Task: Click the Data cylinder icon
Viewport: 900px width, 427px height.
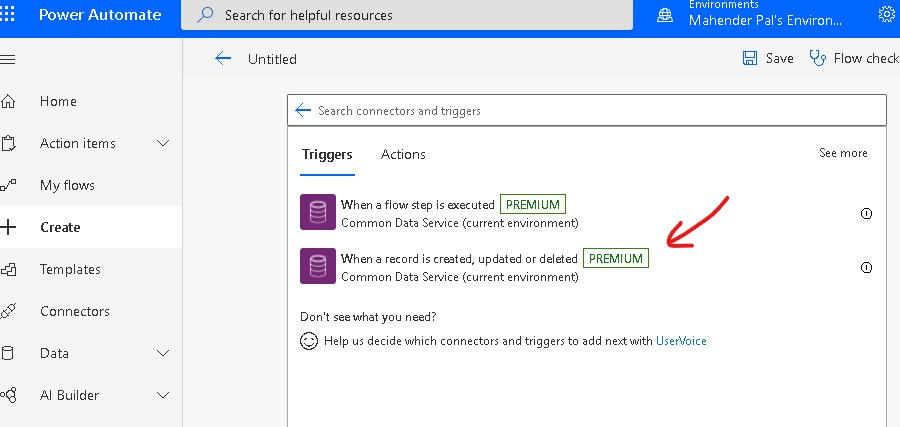Action: pyautogui.click(x=7, y=353)
